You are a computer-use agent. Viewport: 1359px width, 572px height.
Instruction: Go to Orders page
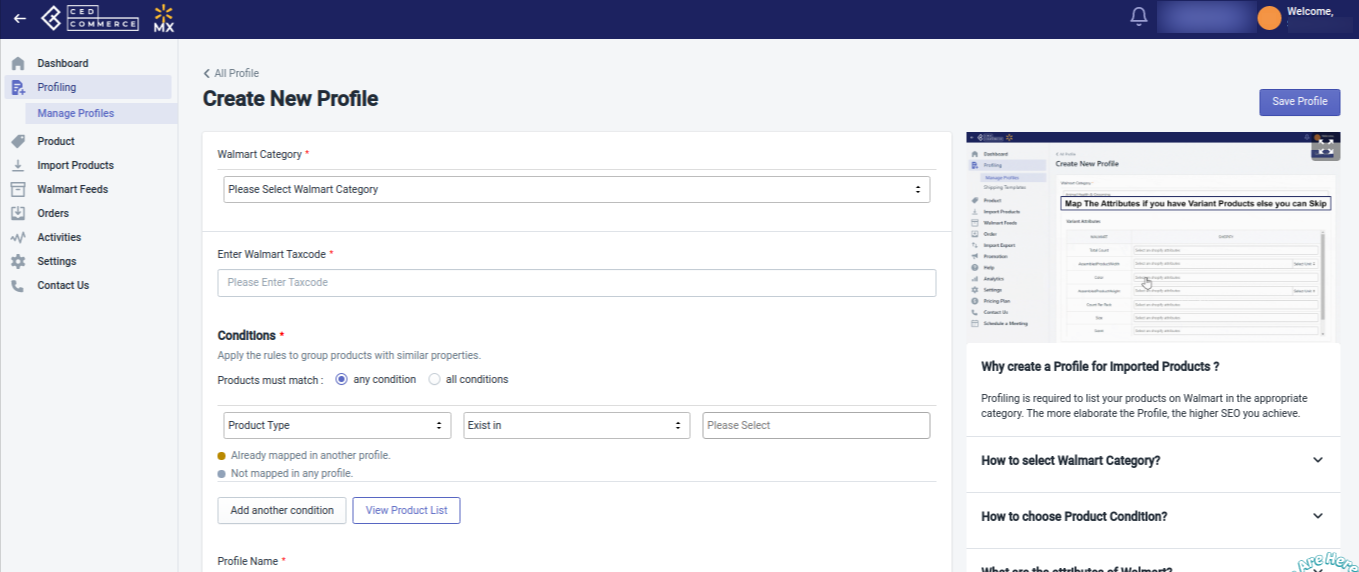click(53, 213)
